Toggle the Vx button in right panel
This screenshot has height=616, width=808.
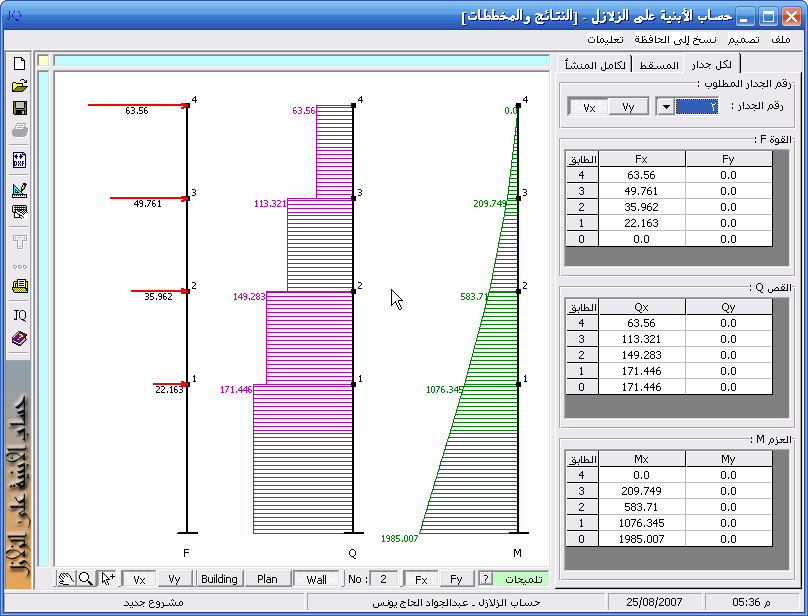(588, 107)
